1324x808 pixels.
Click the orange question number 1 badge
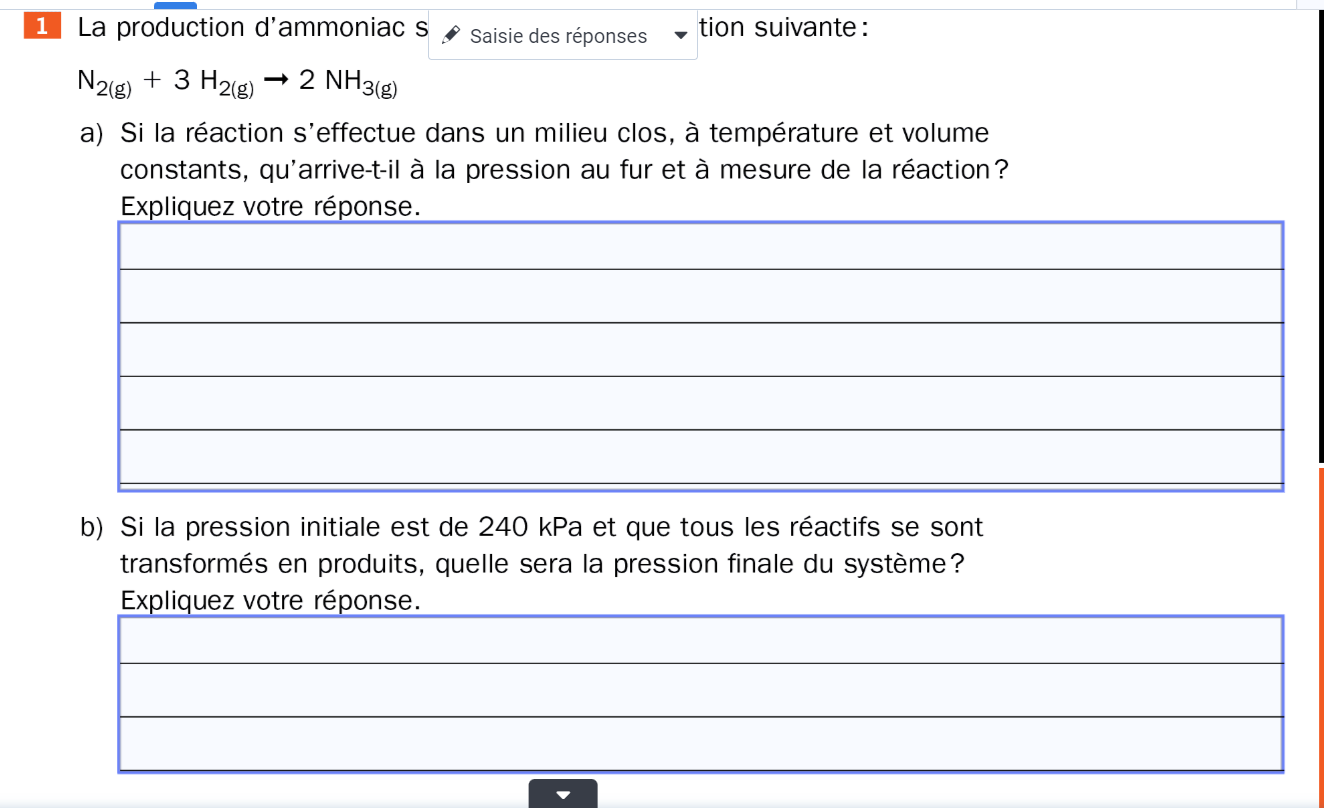click(x=40, y=27)
